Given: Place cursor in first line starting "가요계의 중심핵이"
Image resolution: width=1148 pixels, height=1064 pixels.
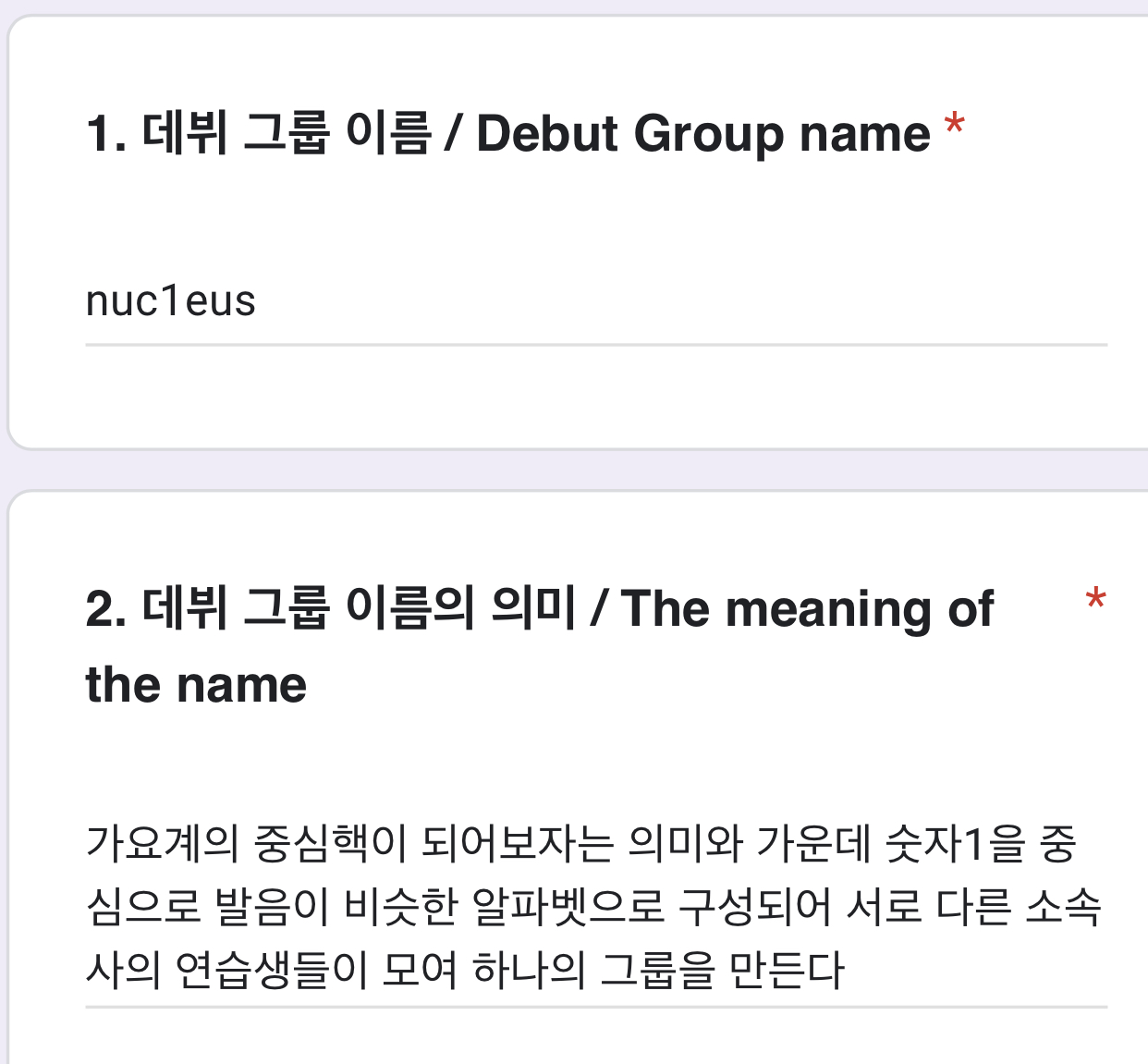Looking at the screenshot, I should (x=580, y=843).
